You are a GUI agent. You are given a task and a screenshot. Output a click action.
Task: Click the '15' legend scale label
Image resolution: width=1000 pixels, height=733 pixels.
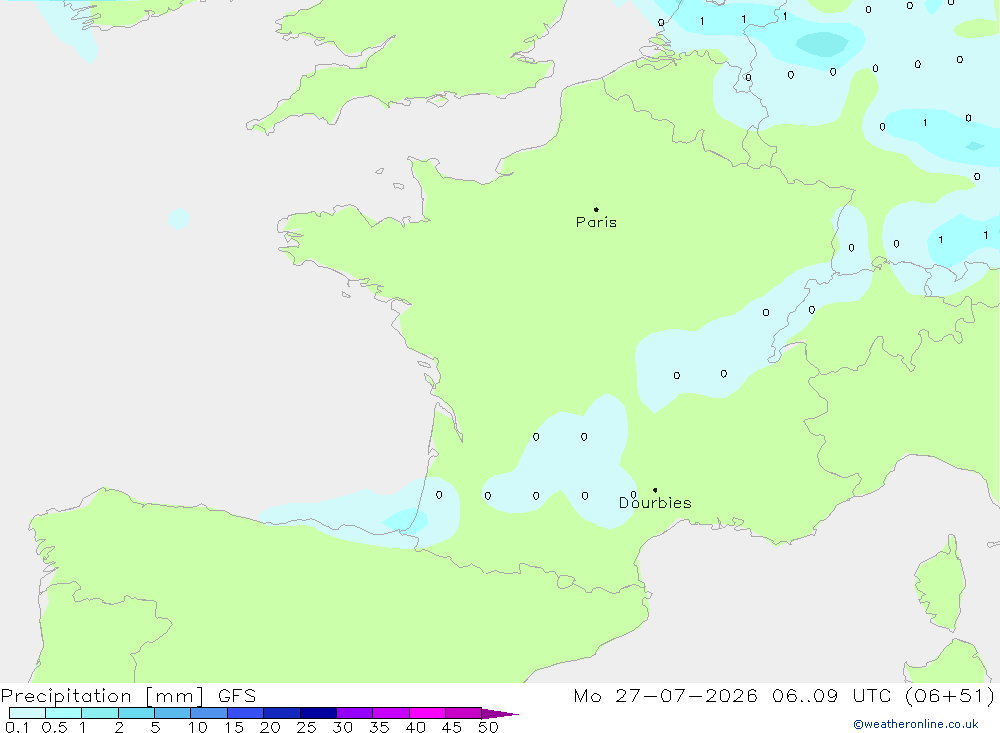click(x=234, y=727)
